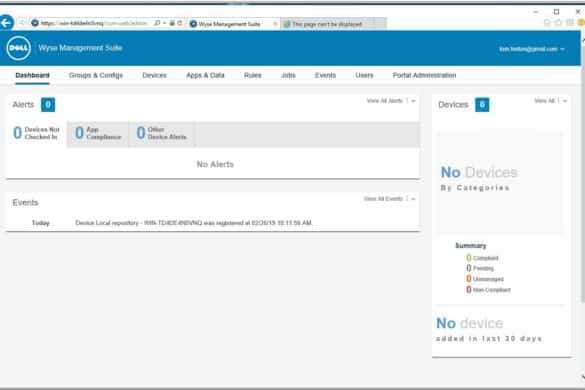The width and height of the screenshot is (585, 390).
Task: Click the search magnifier in address bar
Action: pyautogui.click(x=157, y=23)
